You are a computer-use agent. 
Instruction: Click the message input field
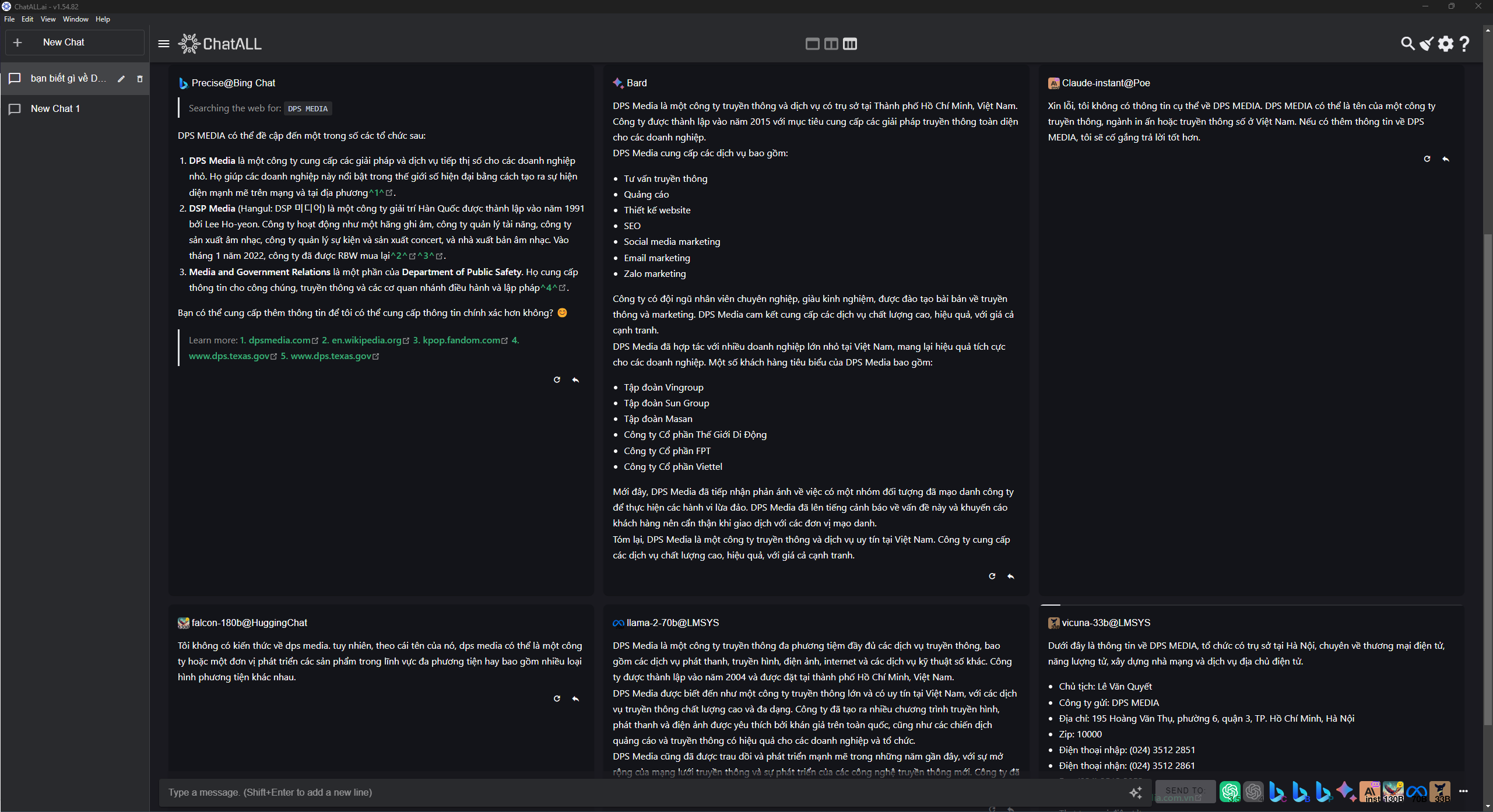(x=641, y=792)
